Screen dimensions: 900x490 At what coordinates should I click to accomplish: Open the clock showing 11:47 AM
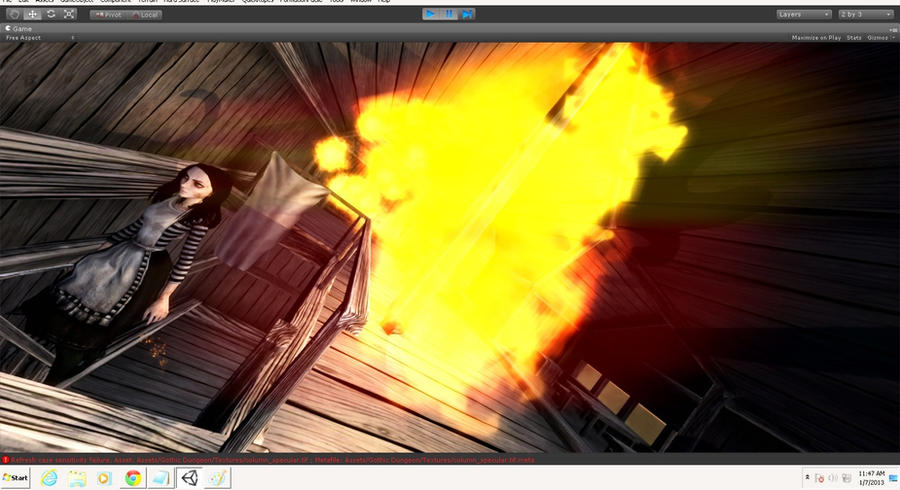[871, 478]
